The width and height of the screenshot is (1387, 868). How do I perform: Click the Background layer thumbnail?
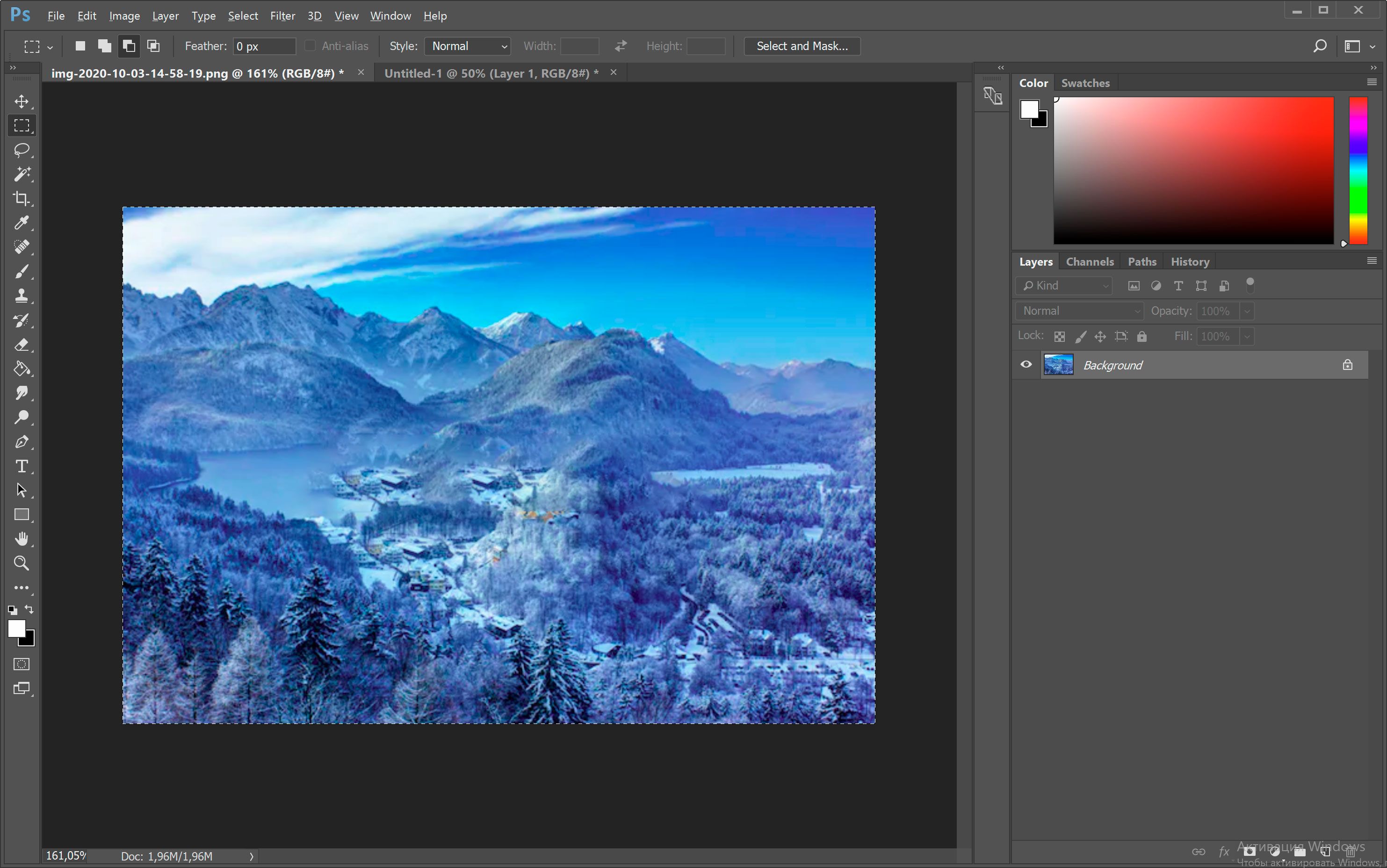1057,365
